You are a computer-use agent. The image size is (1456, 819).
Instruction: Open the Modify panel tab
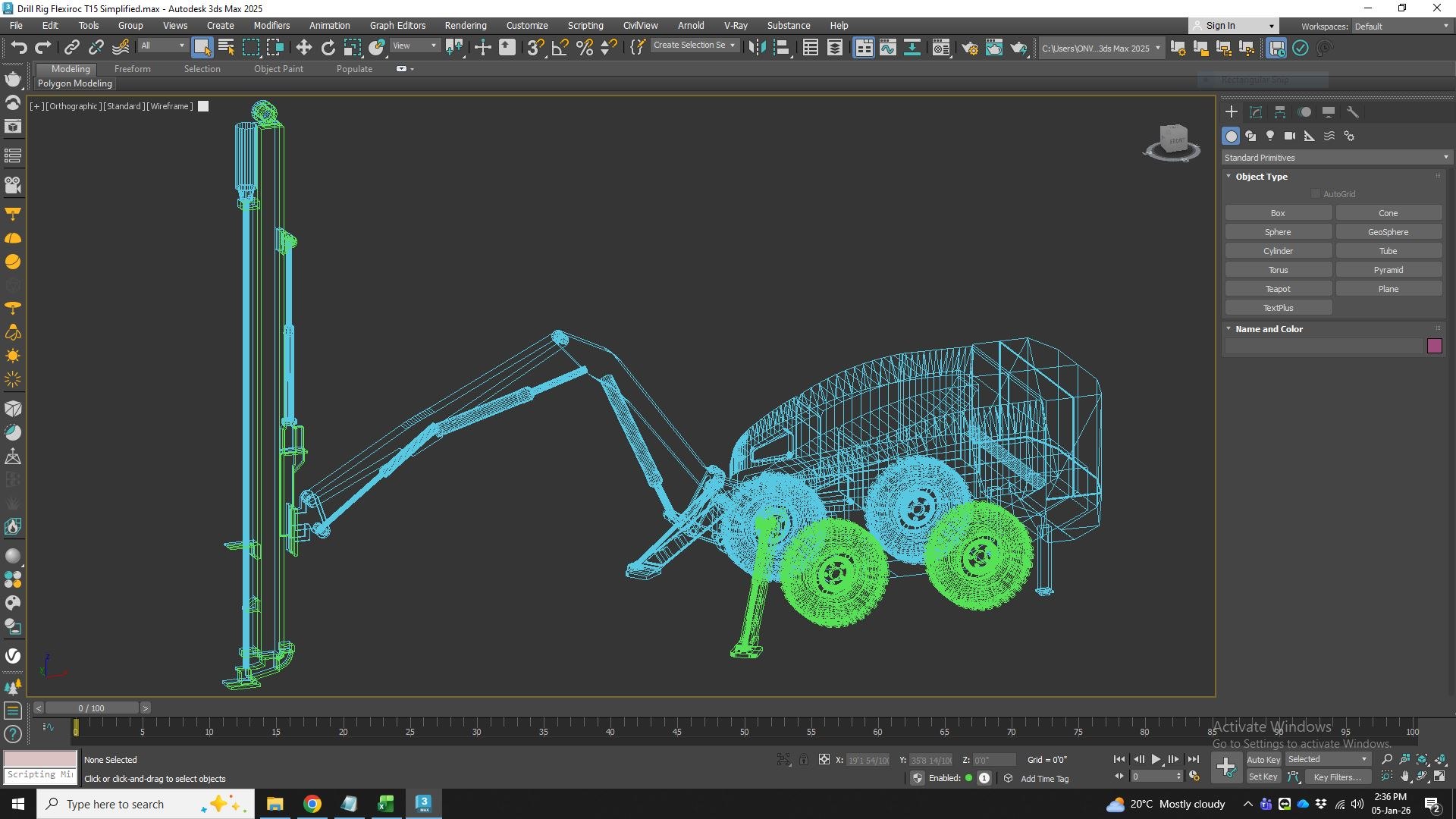point(1256,112)
